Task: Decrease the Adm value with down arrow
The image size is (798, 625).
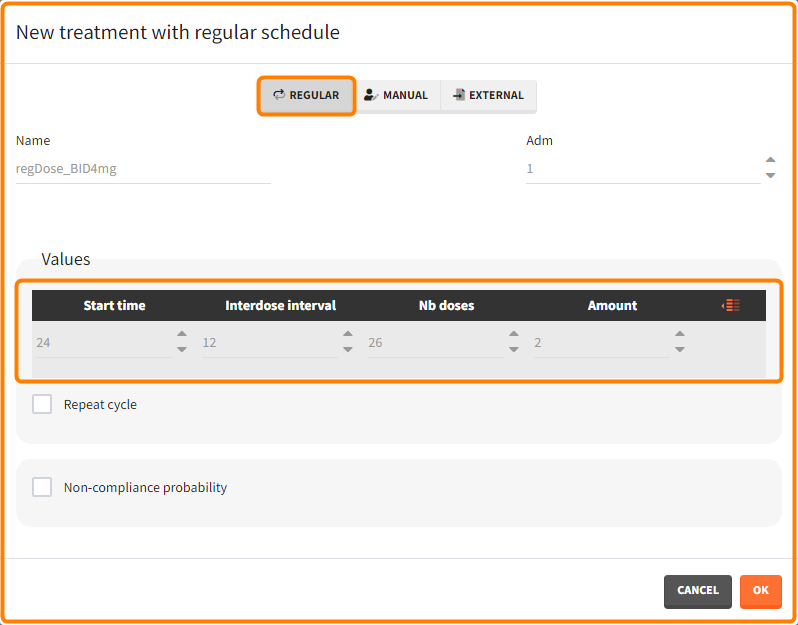Action: click(770, 176)
